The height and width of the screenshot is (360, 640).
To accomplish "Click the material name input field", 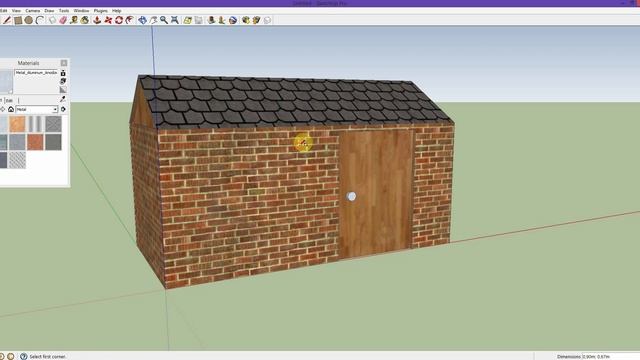I will 36,73.
